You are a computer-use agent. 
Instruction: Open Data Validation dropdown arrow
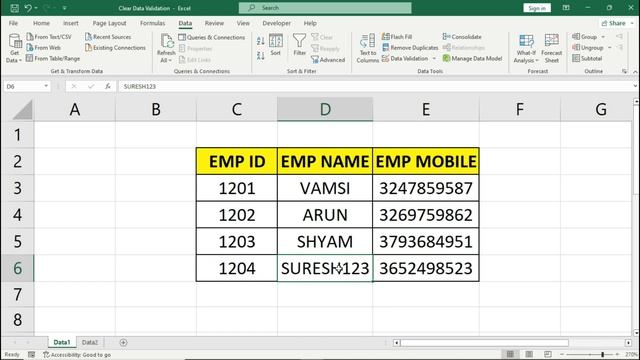click(434, 59)
